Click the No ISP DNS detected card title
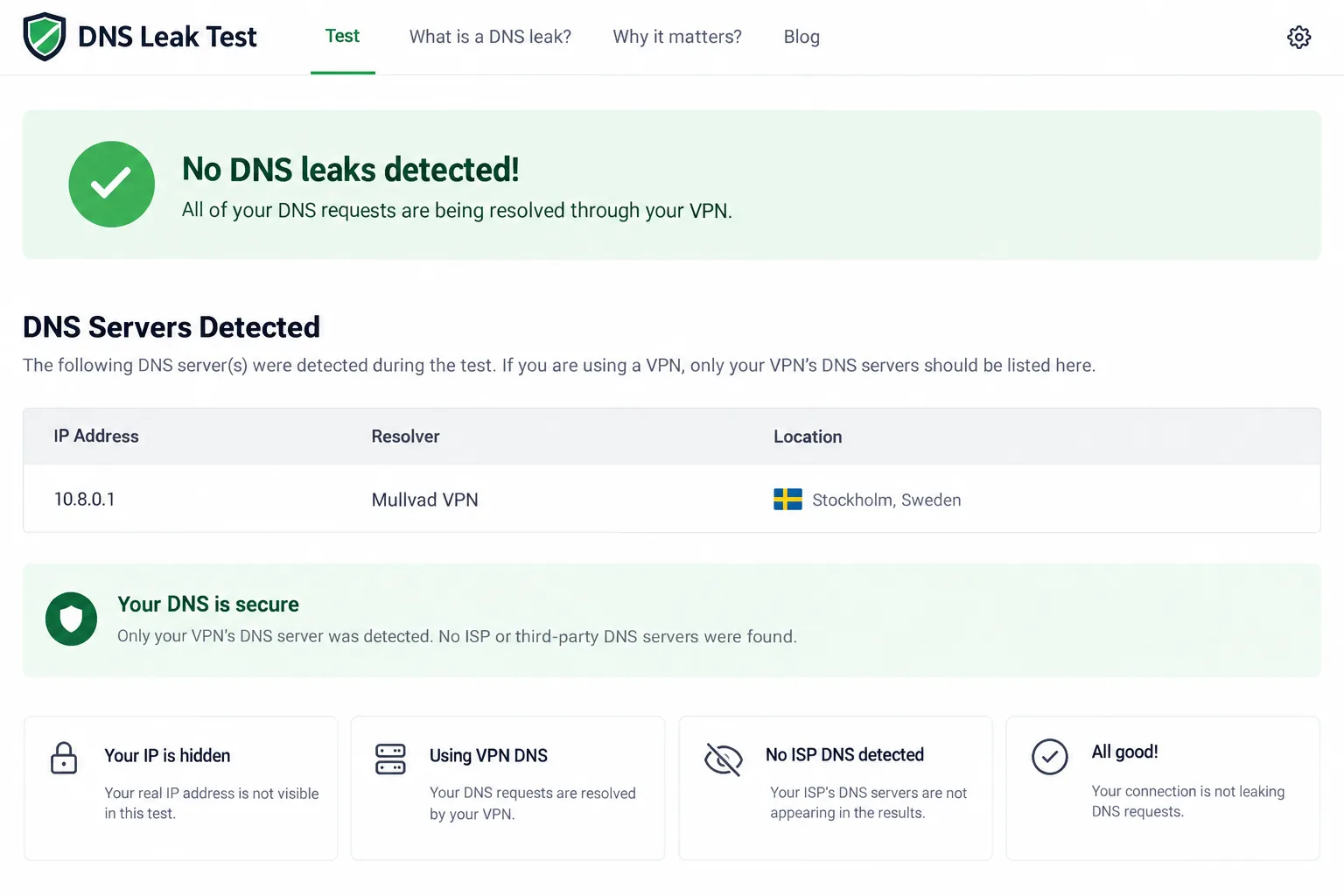Screen dimensions: 1344x896 844,754
